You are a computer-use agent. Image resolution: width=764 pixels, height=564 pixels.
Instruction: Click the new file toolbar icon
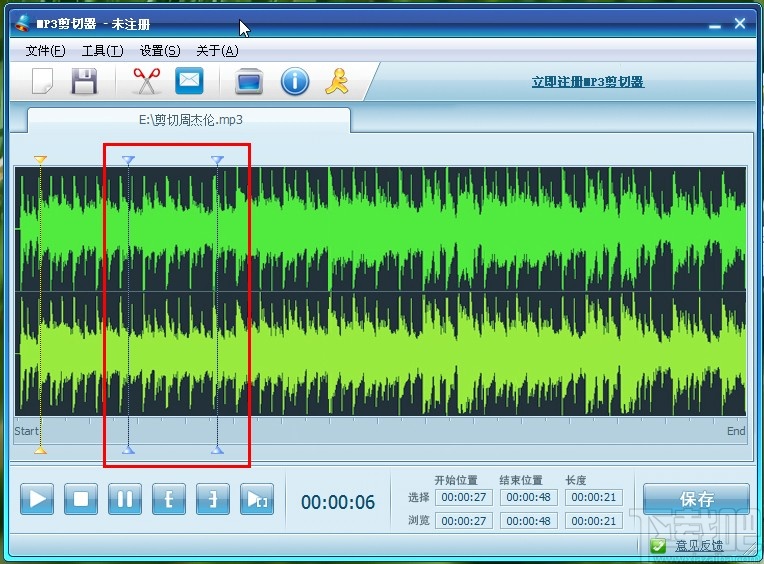pyautogui.click(x=42, y=80)
